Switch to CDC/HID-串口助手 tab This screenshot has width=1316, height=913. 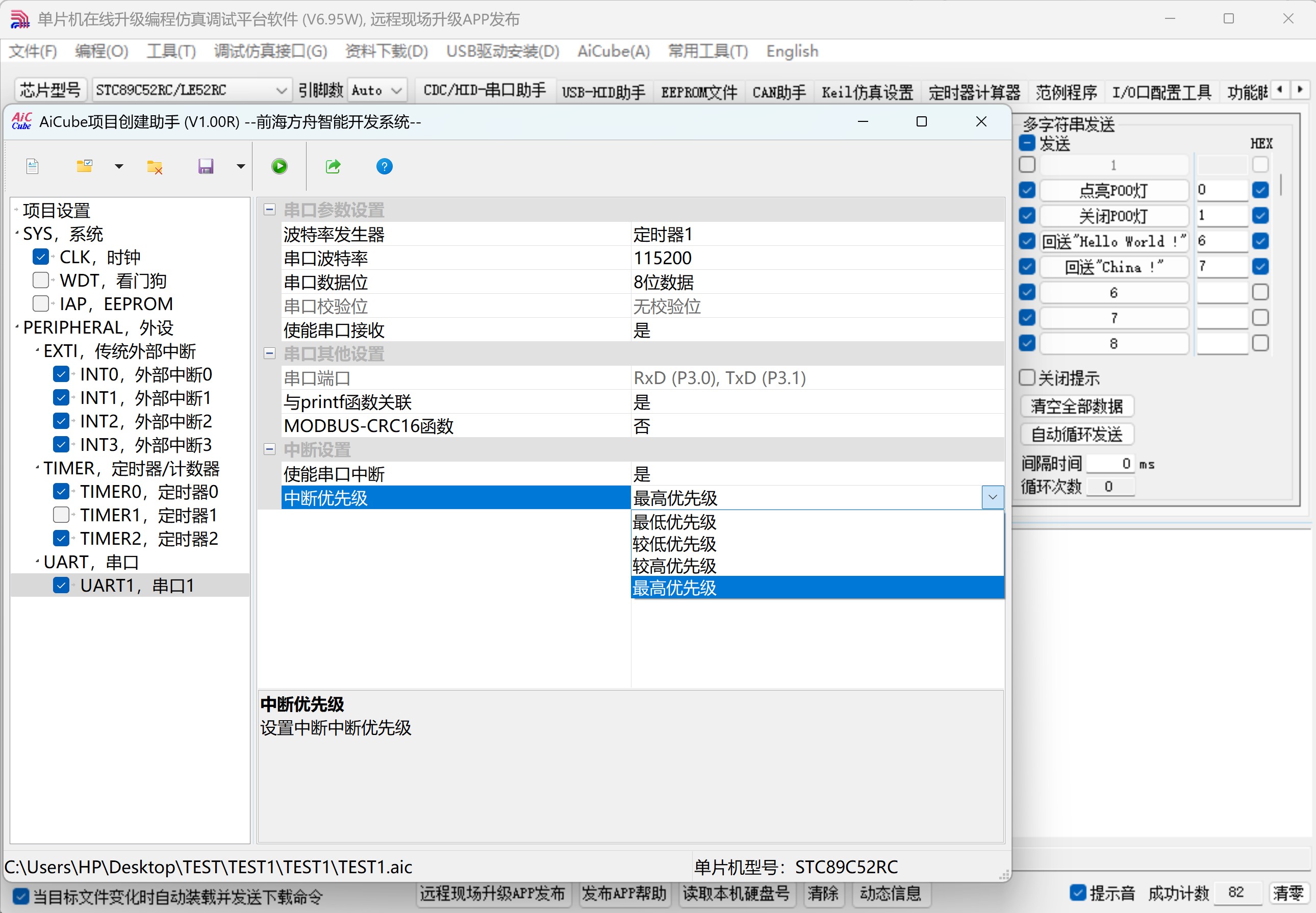485,91
